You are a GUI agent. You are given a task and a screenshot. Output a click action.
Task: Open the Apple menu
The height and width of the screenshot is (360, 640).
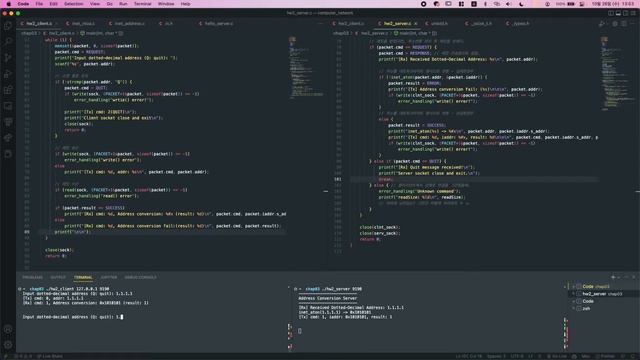pos(9,4)
